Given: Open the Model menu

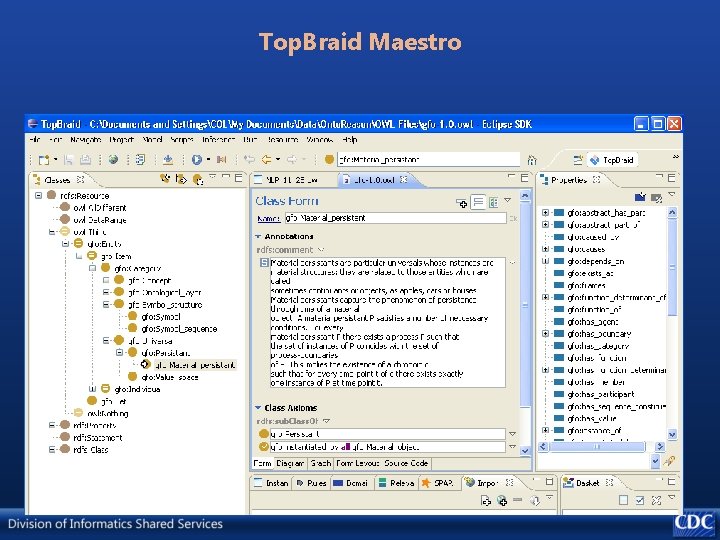Looking at the screenshot, I should click(152, 140).
